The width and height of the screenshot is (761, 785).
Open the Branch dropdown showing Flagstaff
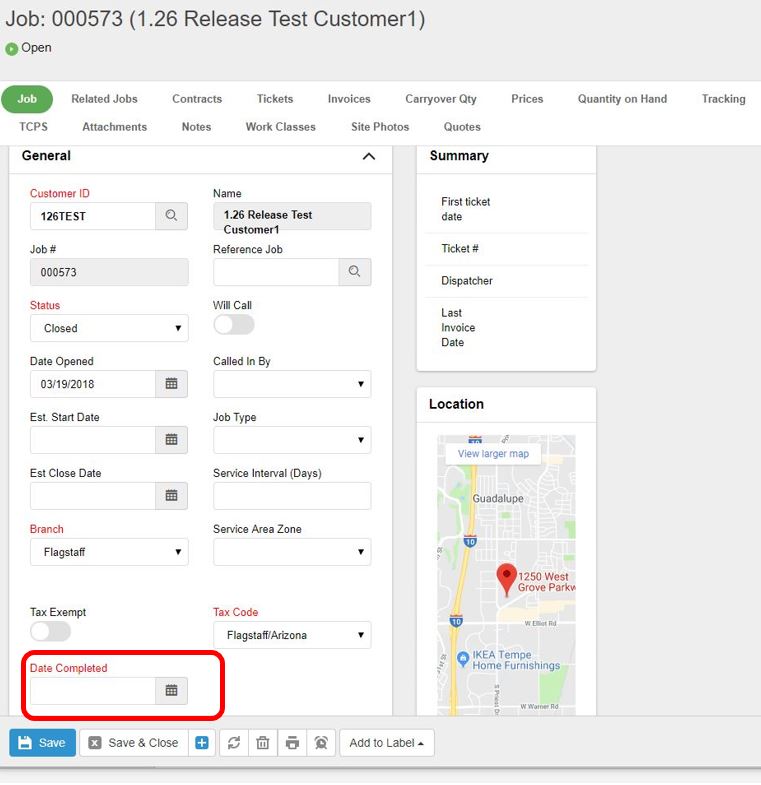(x=109, y=552)
